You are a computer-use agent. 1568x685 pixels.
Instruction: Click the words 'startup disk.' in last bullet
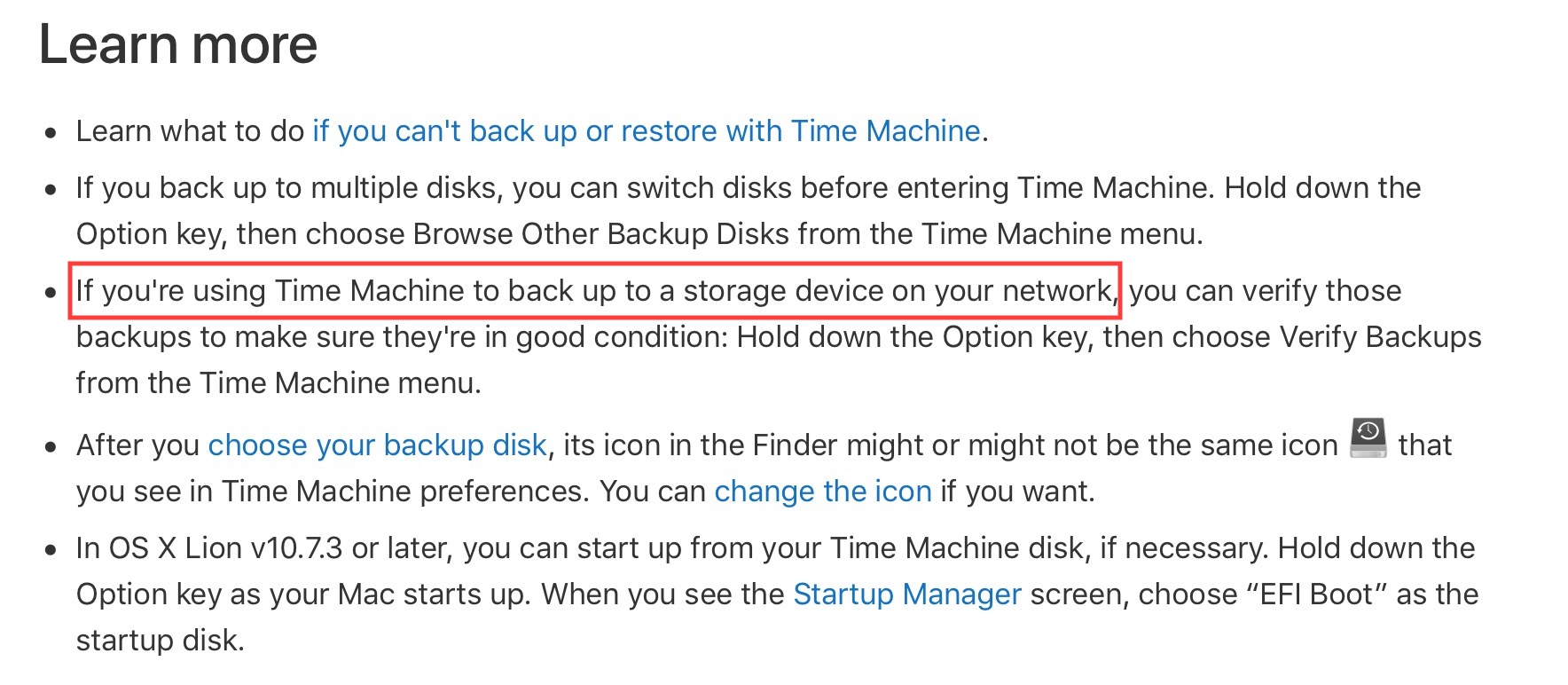pos(161,640)
